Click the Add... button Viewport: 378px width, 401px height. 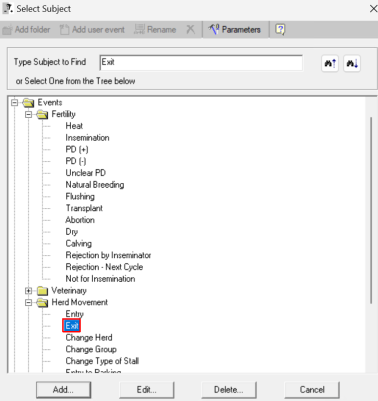click(63, 390)
